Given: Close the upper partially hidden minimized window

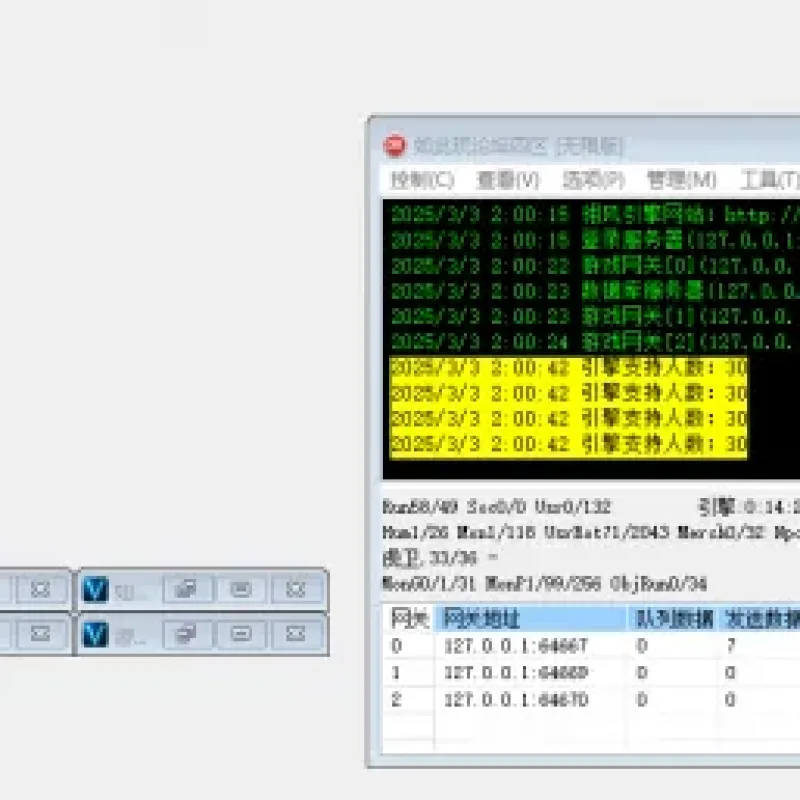Looking at the screenshot, I should pyautogui.click(x=41, y=589).
